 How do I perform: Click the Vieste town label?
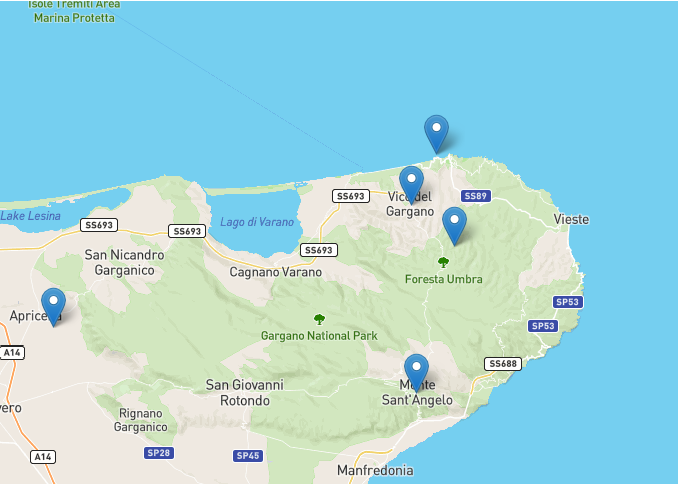572,219
